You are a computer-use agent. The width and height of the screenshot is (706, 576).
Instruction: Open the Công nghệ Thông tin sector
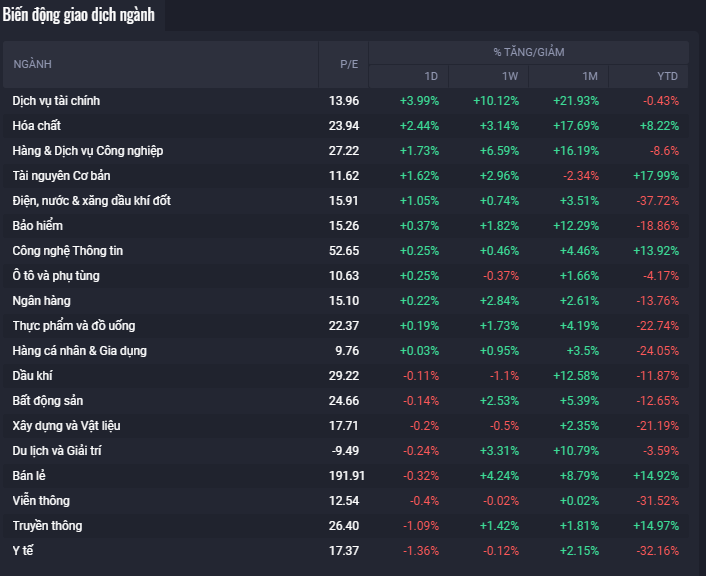pos(68,251)
